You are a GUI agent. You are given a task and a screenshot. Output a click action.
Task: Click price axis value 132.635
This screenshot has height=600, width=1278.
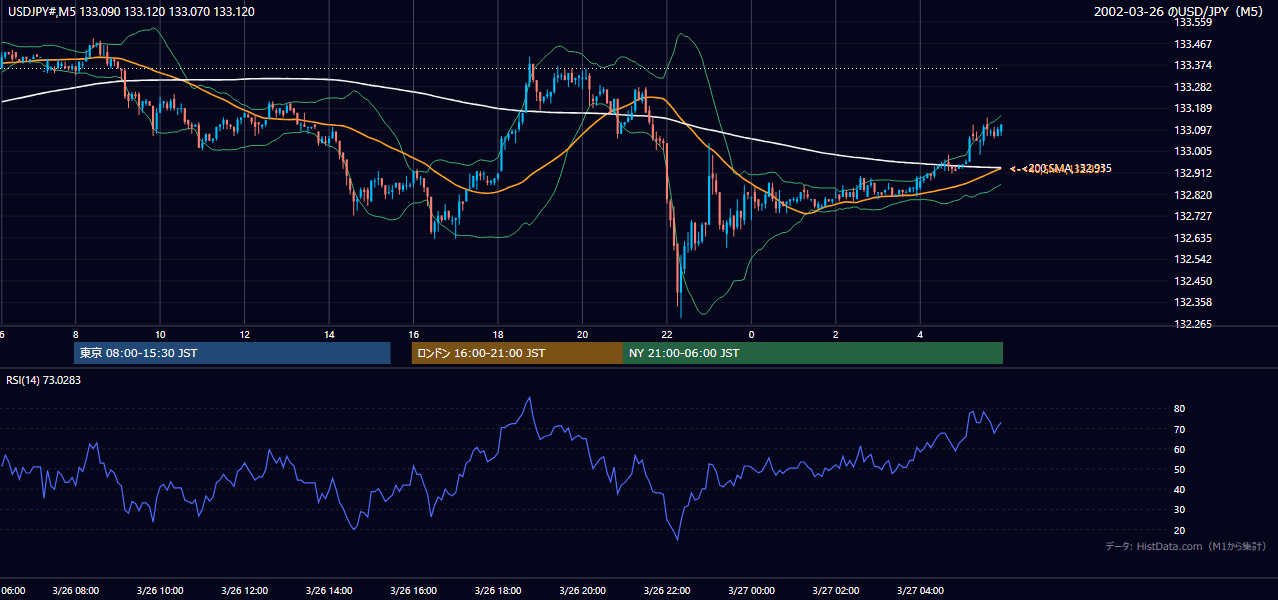pos(1192,238)
